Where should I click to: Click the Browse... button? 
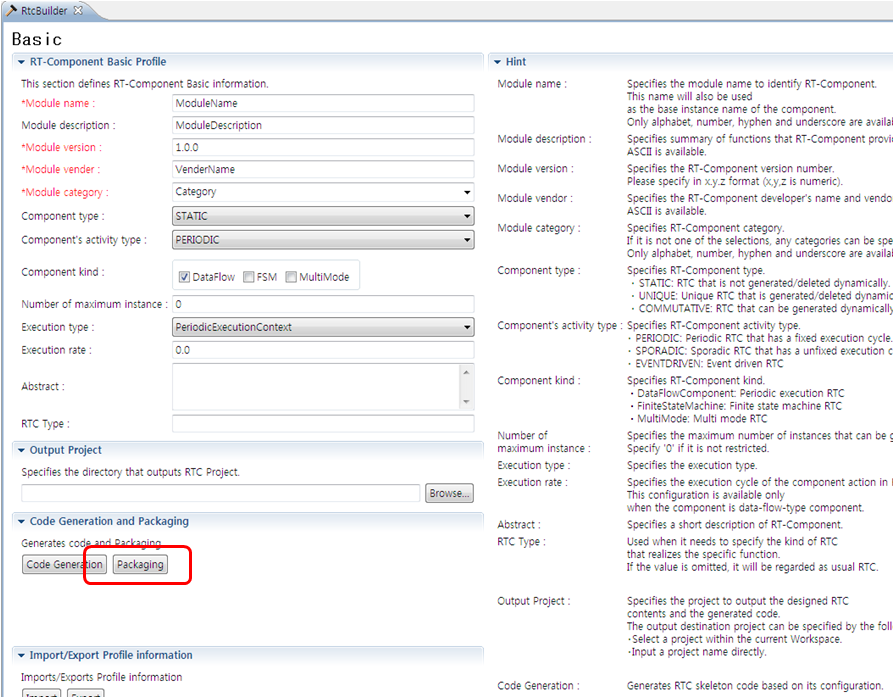click(449, 493)
